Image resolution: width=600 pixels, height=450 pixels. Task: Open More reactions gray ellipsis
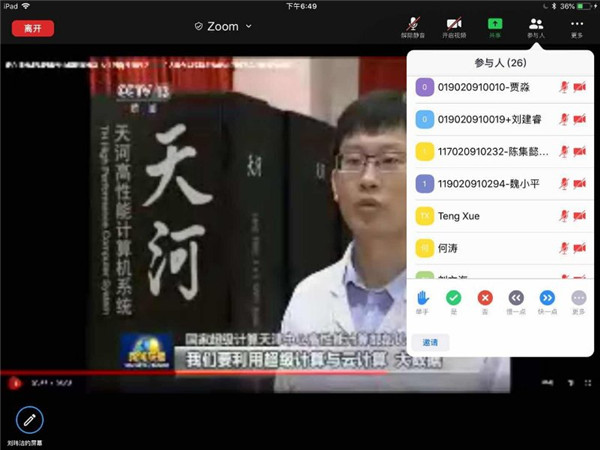click(x=579, y=298)
